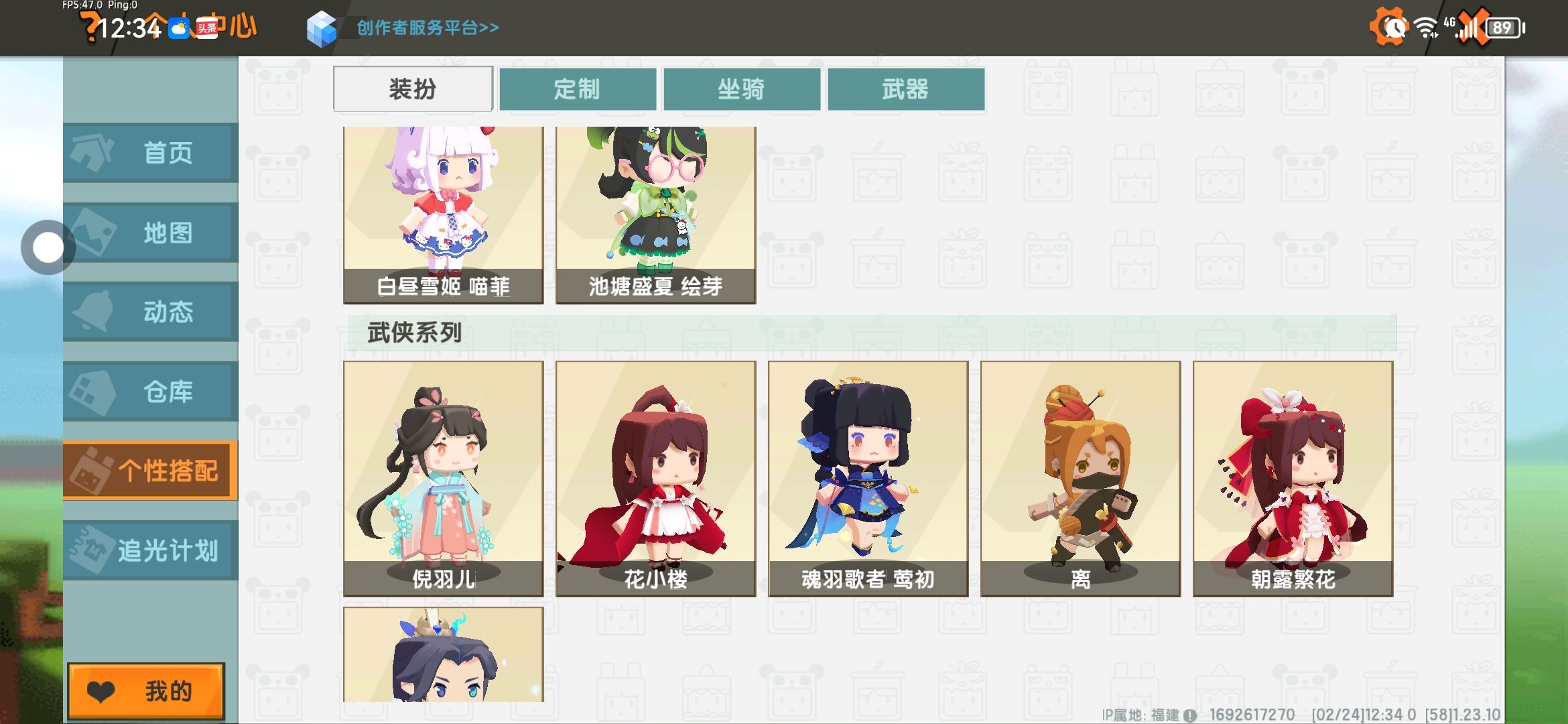The width and height of the screenshot is (1568, 724).
Task: Open the 首页 home sidebar item
Action: 151,153
